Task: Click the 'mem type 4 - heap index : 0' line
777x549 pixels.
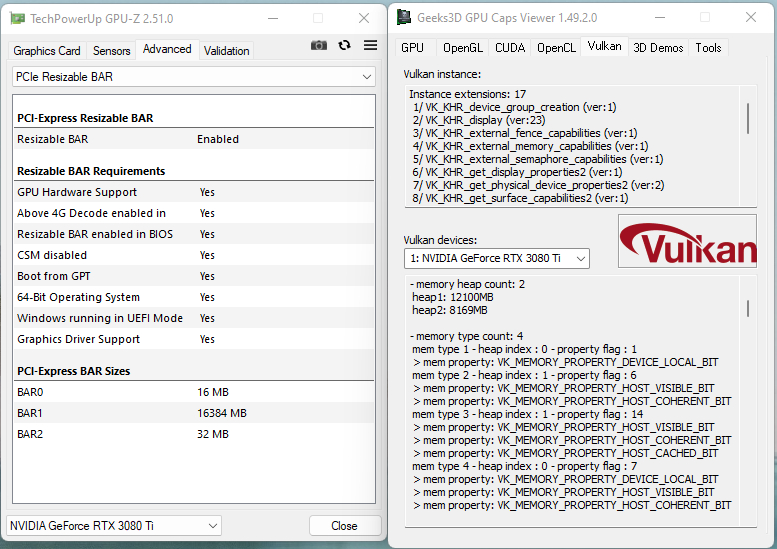Action: [x=524, y=466]
